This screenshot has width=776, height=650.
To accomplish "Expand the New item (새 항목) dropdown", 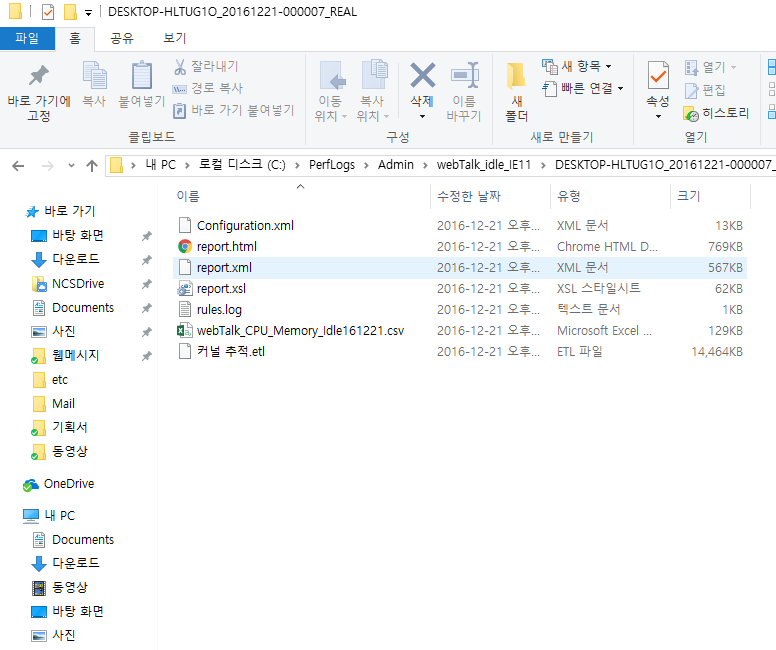I will click(608, 66).
